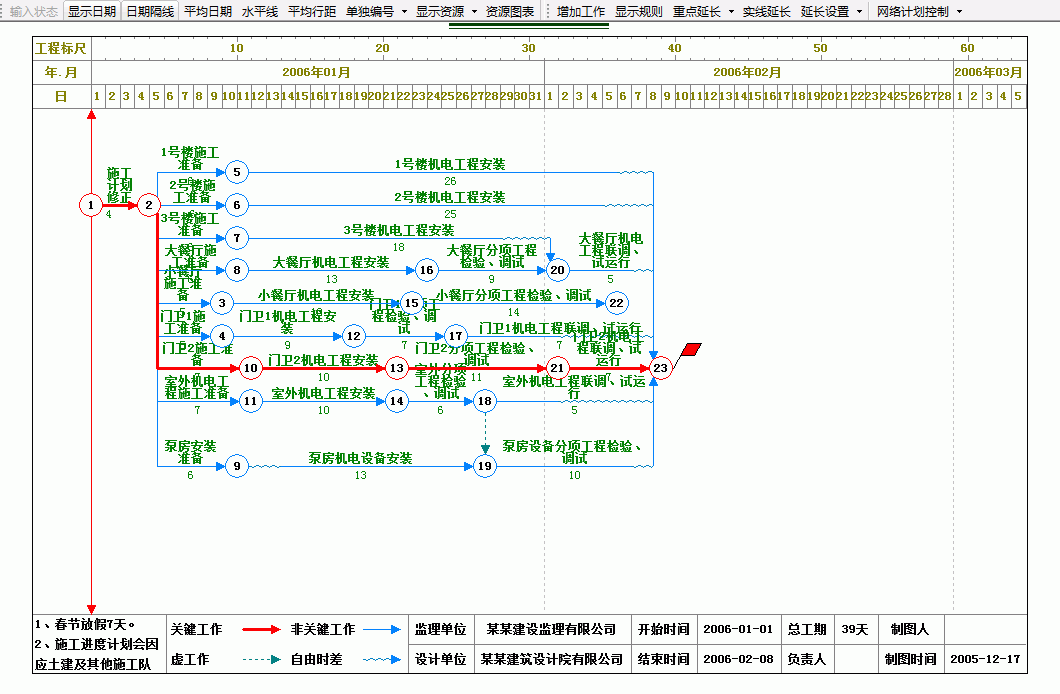
Task: Click the 显示规则 toolbar button
Action: coord(638,12)
